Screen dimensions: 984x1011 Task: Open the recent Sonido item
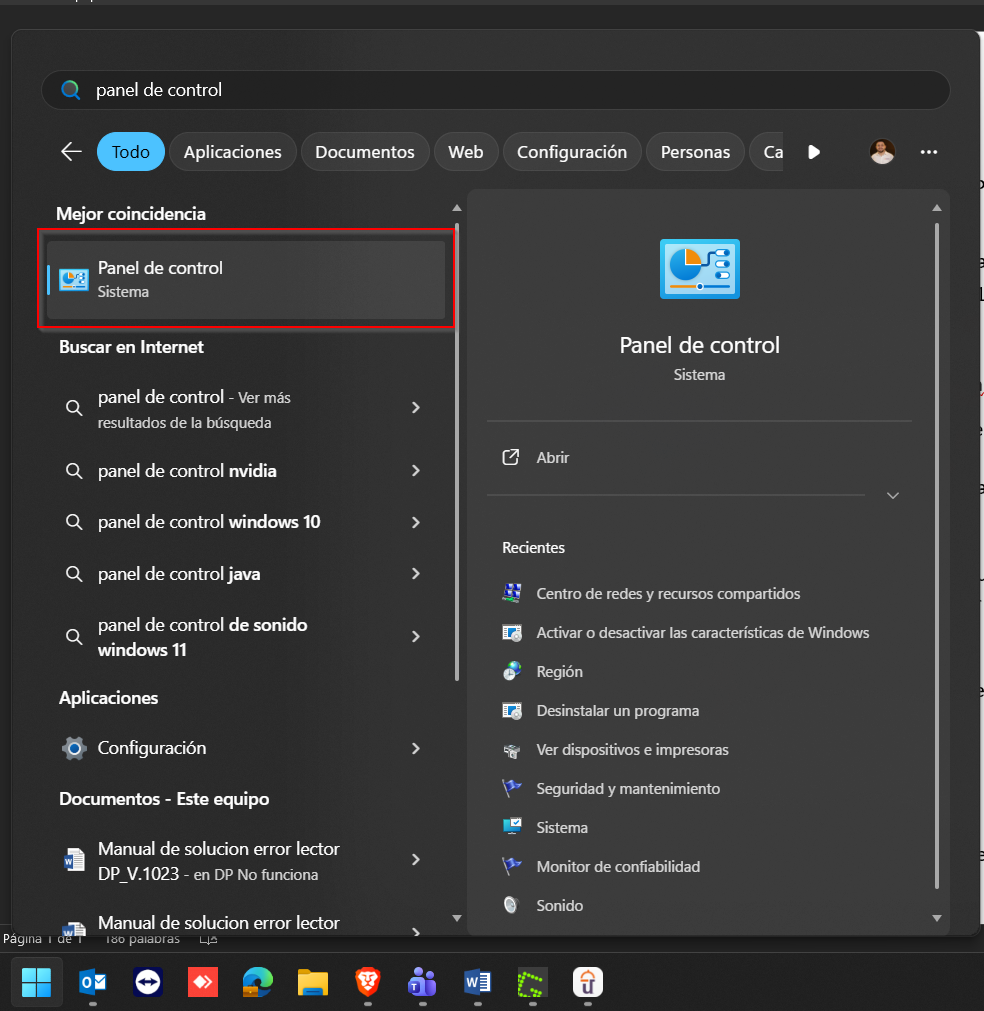560,906
